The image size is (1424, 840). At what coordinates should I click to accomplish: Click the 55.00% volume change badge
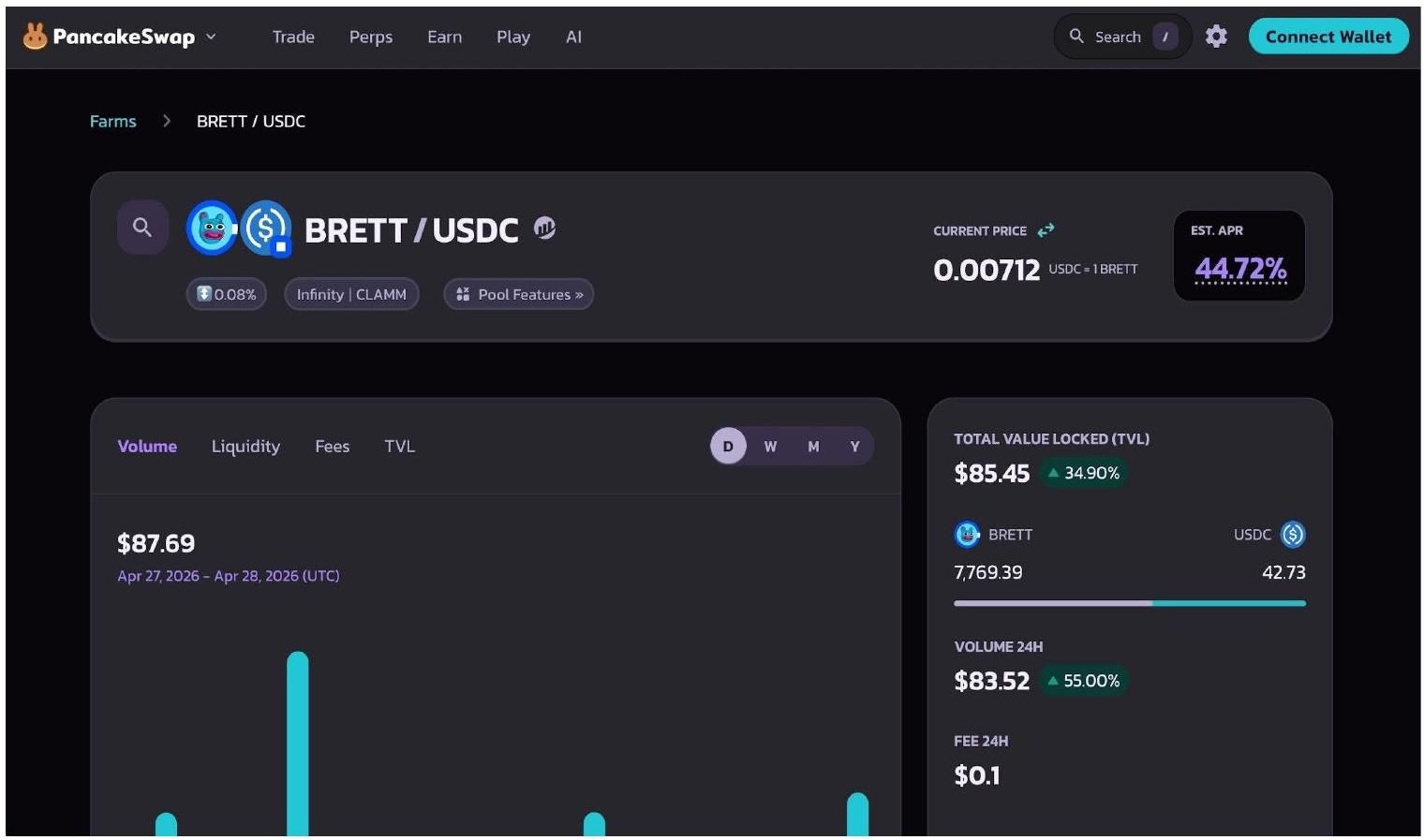(x=1084, y=681)
